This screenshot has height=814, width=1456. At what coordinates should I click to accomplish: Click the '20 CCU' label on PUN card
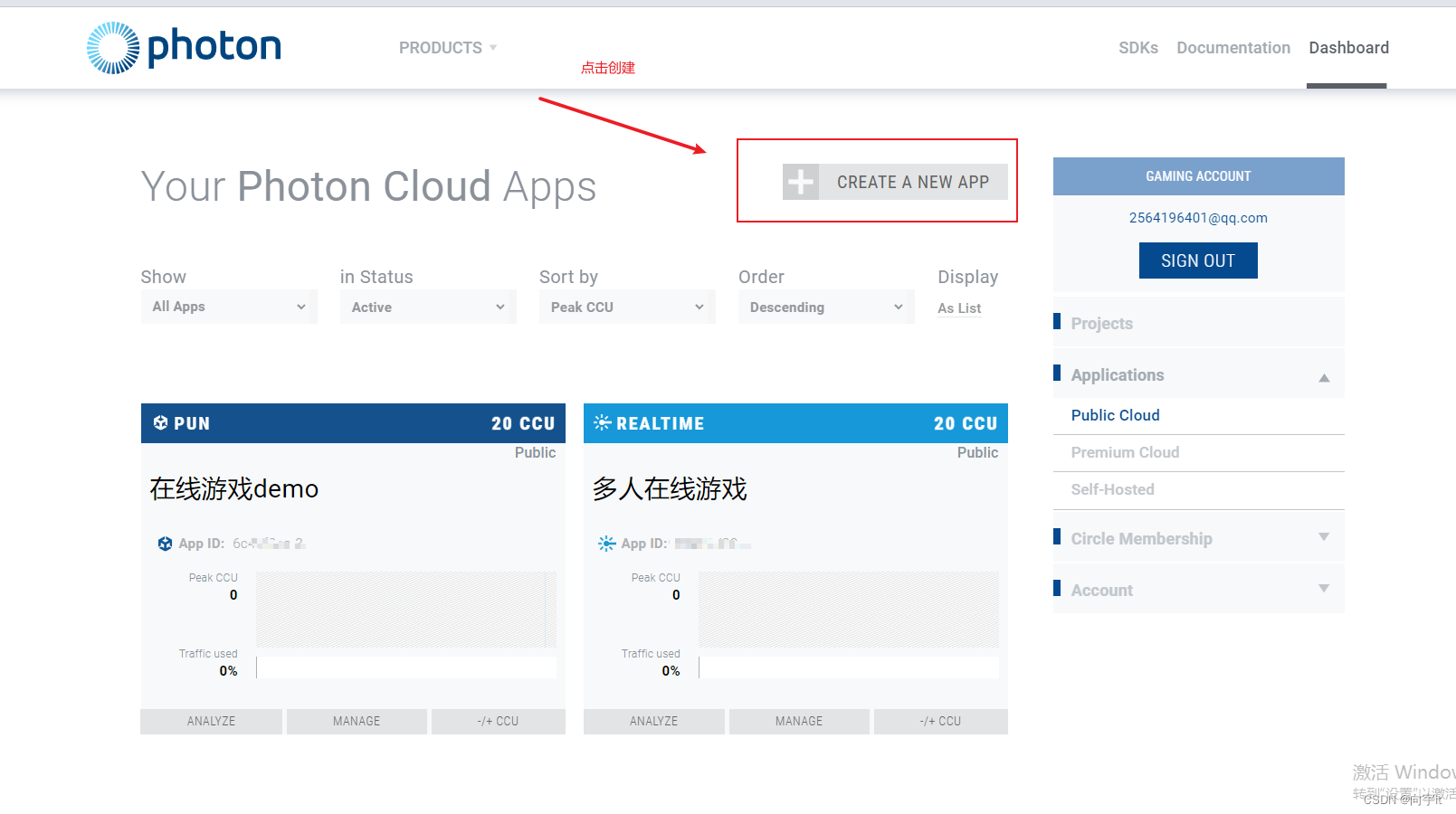[x=523, y=423]
